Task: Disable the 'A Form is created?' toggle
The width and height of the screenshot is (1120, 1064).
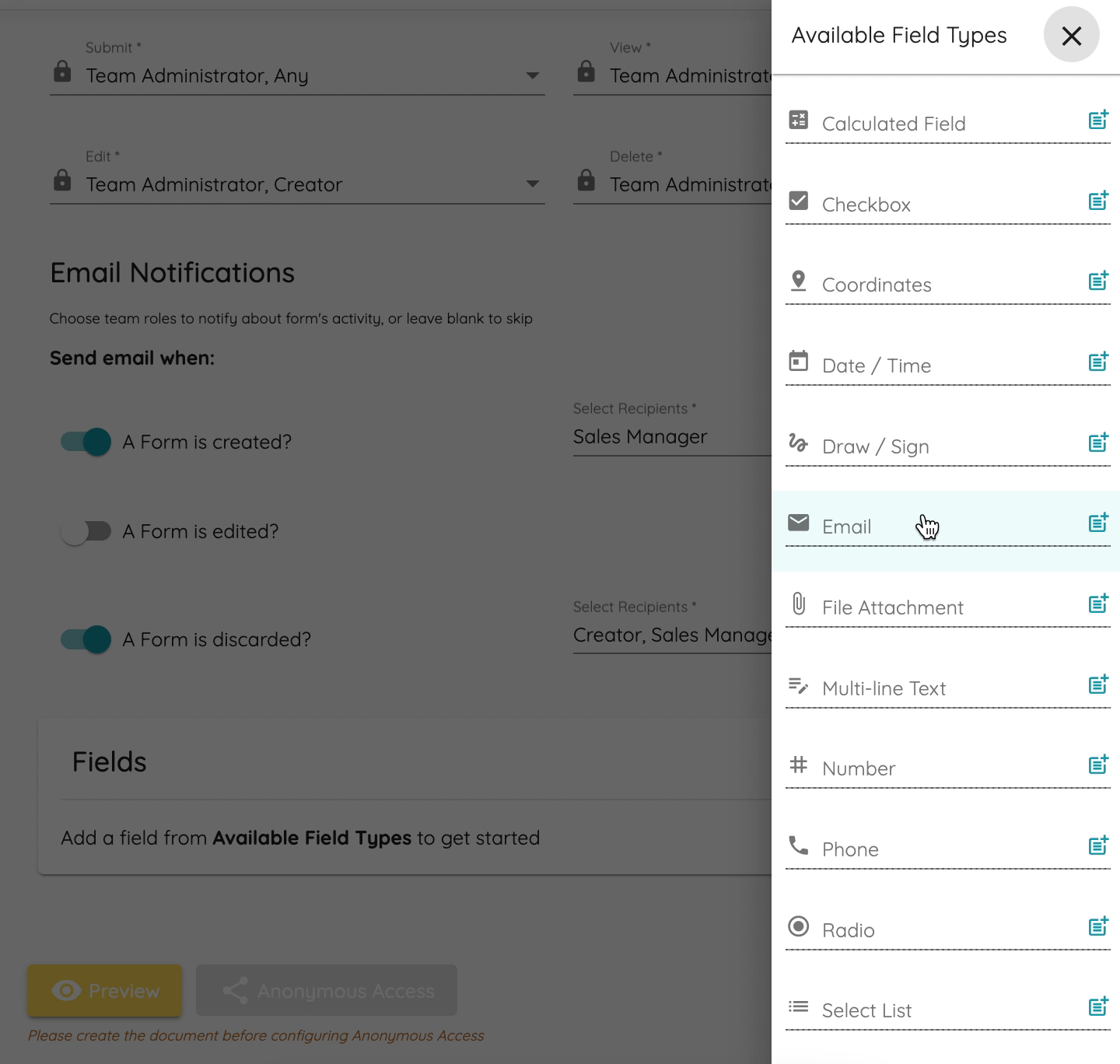Action: (86, 442)
